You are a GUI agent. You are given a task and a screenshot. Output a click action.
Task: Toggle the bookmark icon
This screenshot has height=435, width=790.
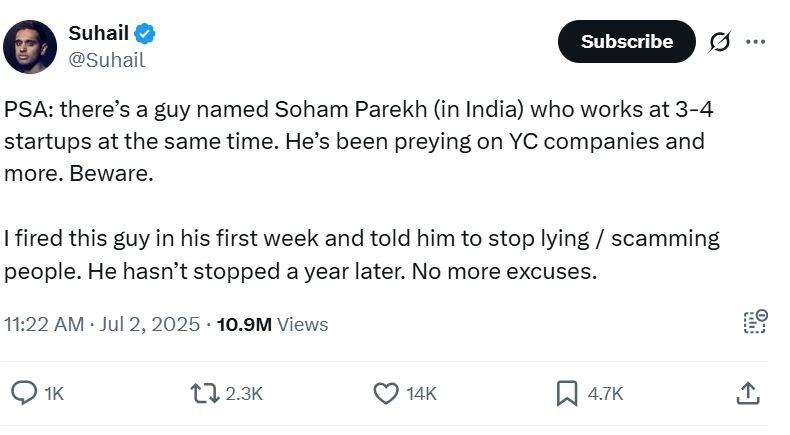[x=567, y=394]
